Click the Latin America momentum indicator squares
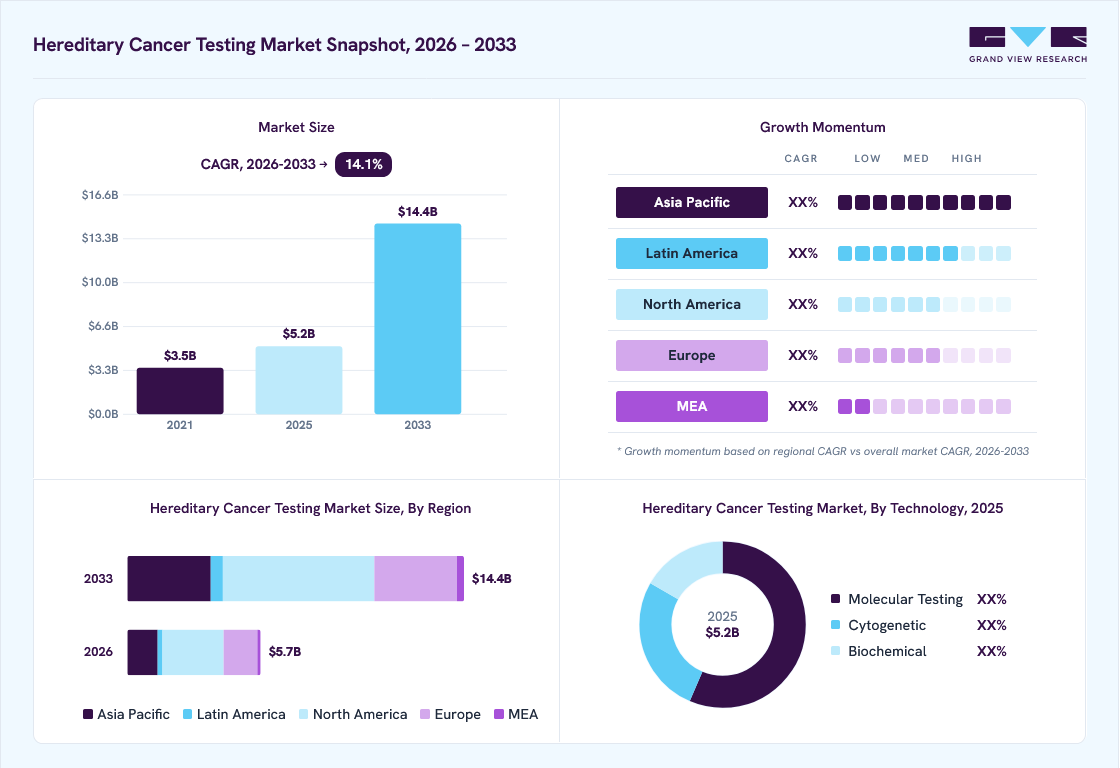 (924, 254)
